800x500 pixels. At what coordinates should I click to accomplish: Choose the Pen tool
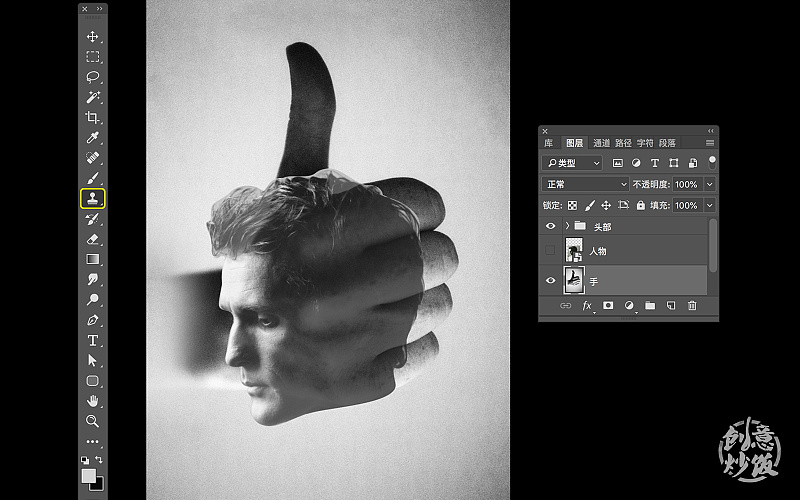click(93, 320)
